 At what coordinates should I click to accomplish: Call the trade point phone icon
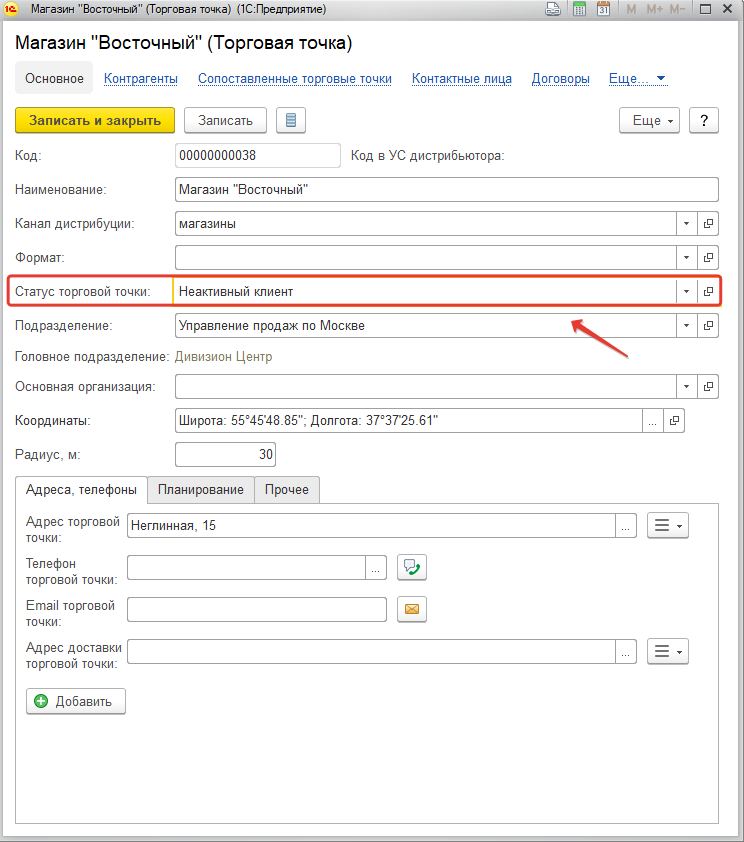412,567
